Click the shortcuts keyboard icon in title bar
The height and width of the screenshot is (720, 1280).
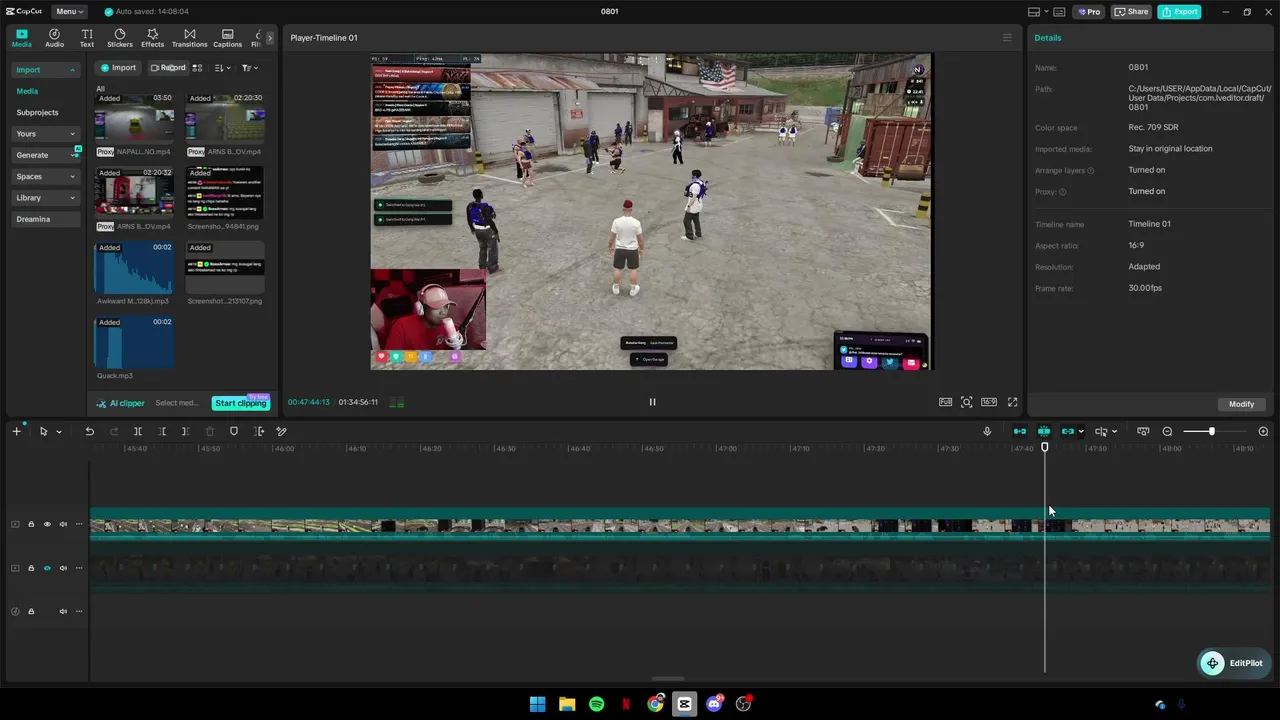click(1059, 12)
